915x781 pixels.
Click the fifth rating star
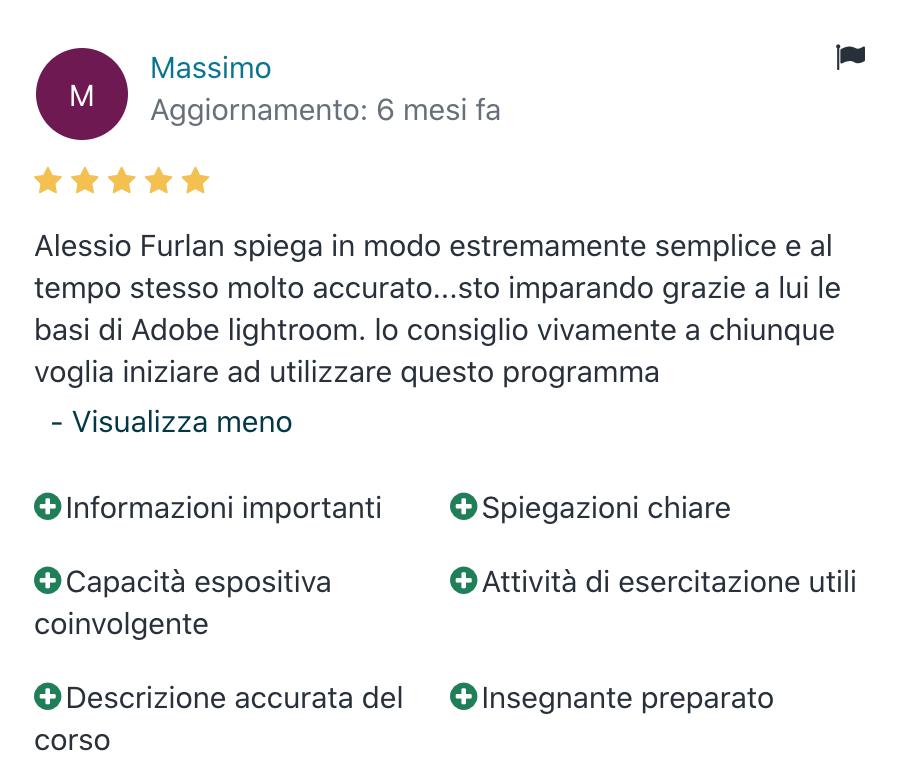195,180
